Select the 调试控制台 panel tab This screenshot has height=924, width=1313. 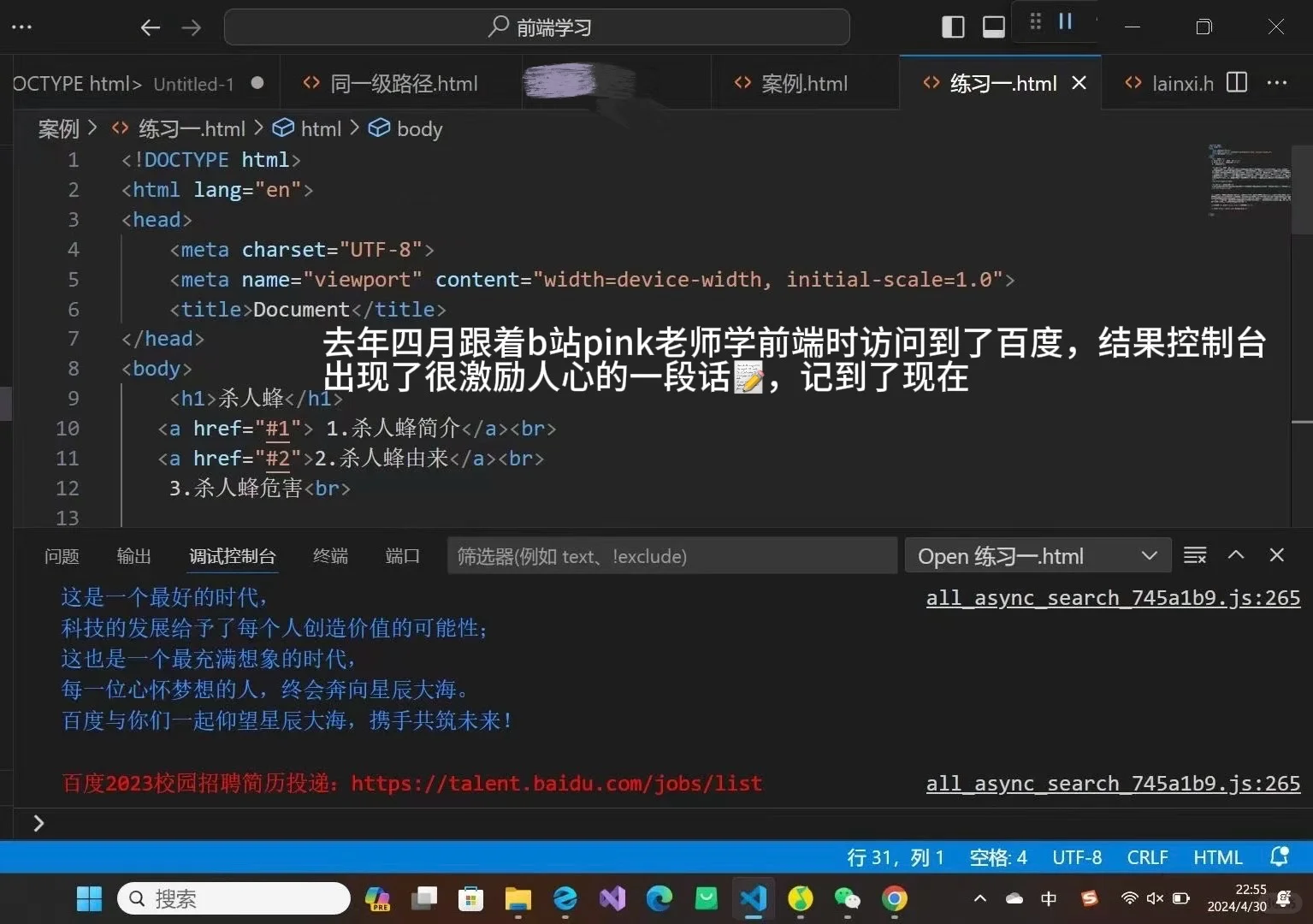click(232, 556)
